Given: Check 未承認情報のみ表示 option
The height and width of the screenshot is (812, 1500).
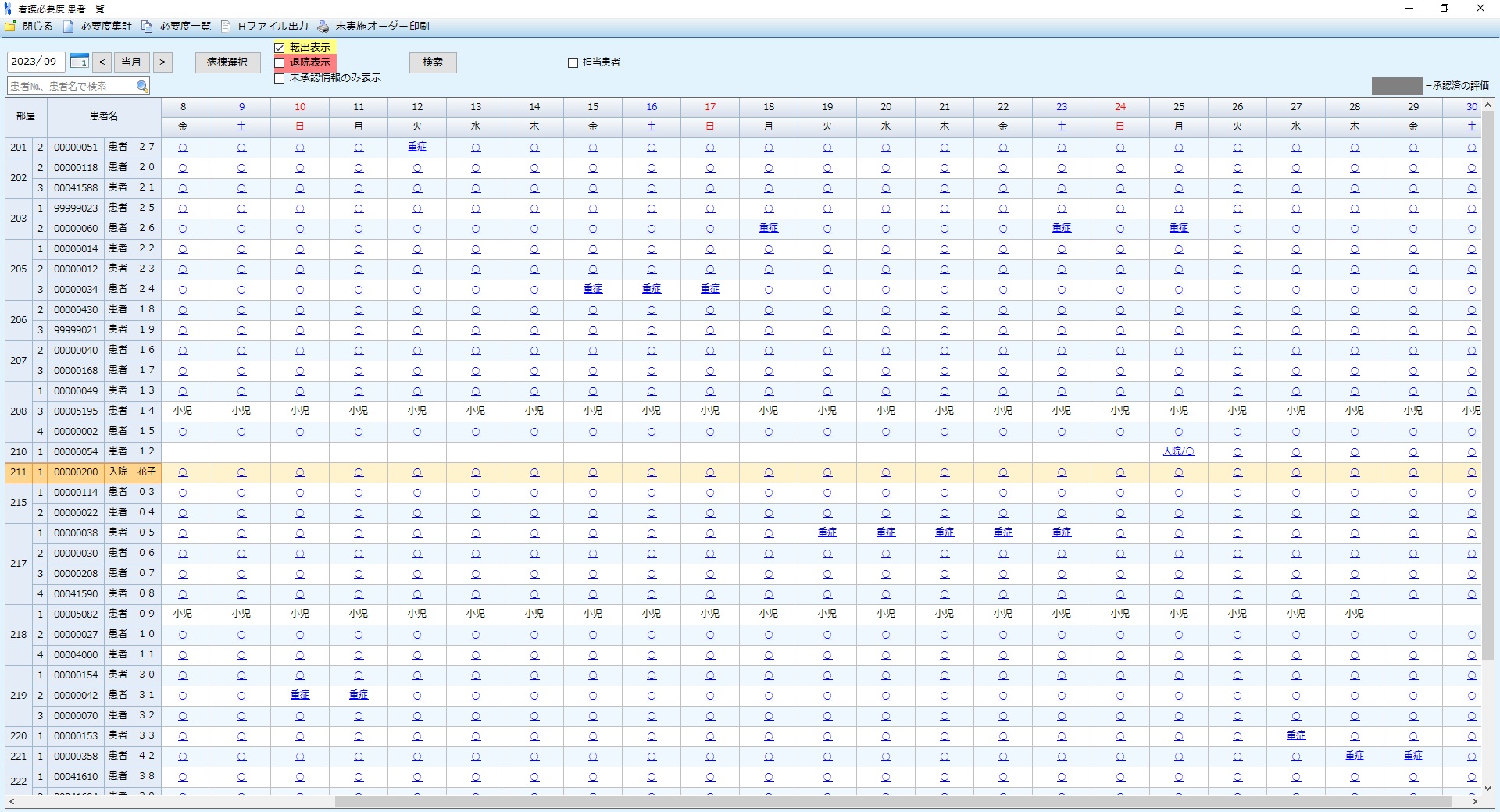Looking at the screenshot, I should (280, 78).
